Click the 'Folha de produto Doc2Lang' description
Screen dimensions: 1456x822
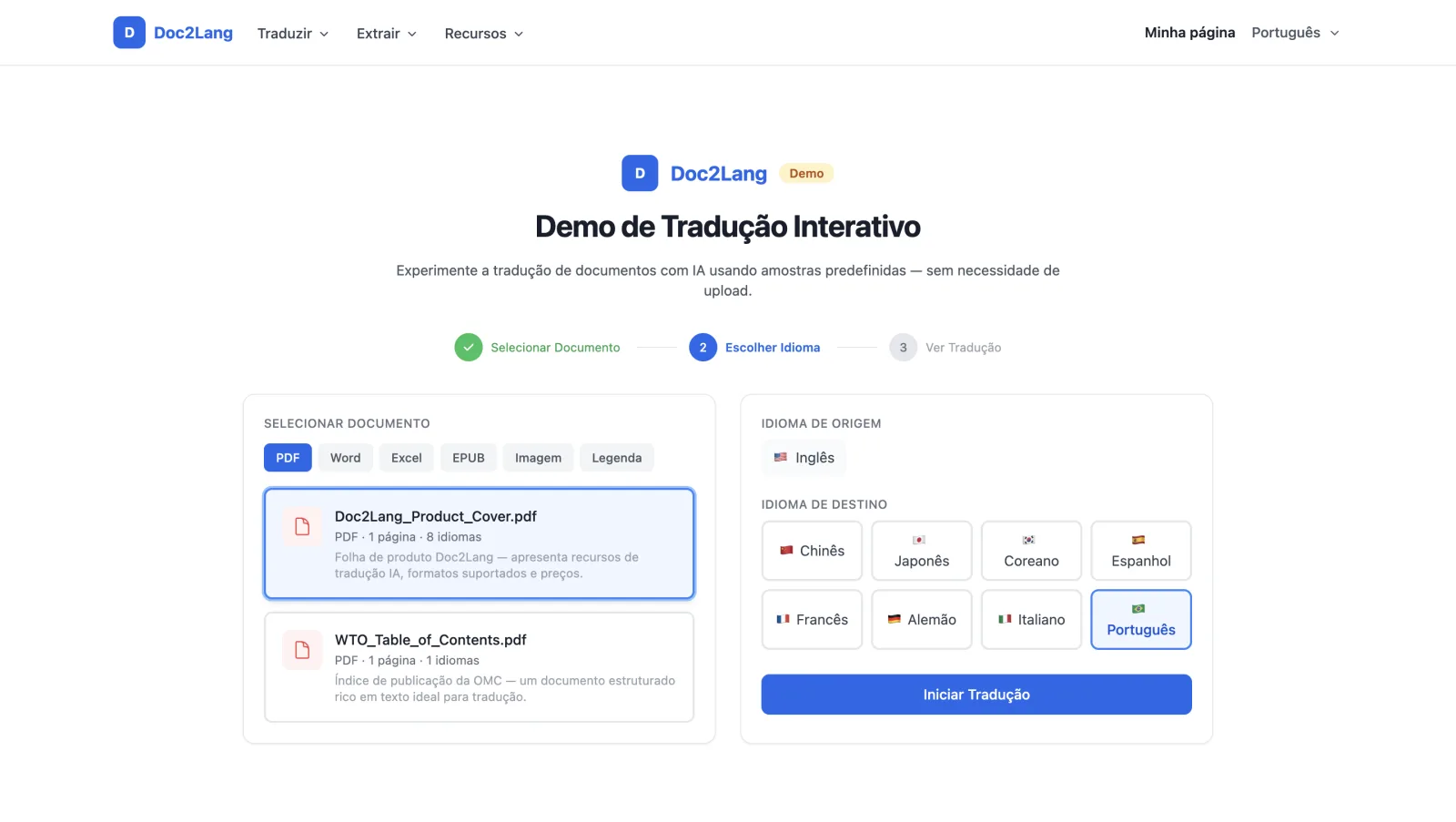click(487, 565)
